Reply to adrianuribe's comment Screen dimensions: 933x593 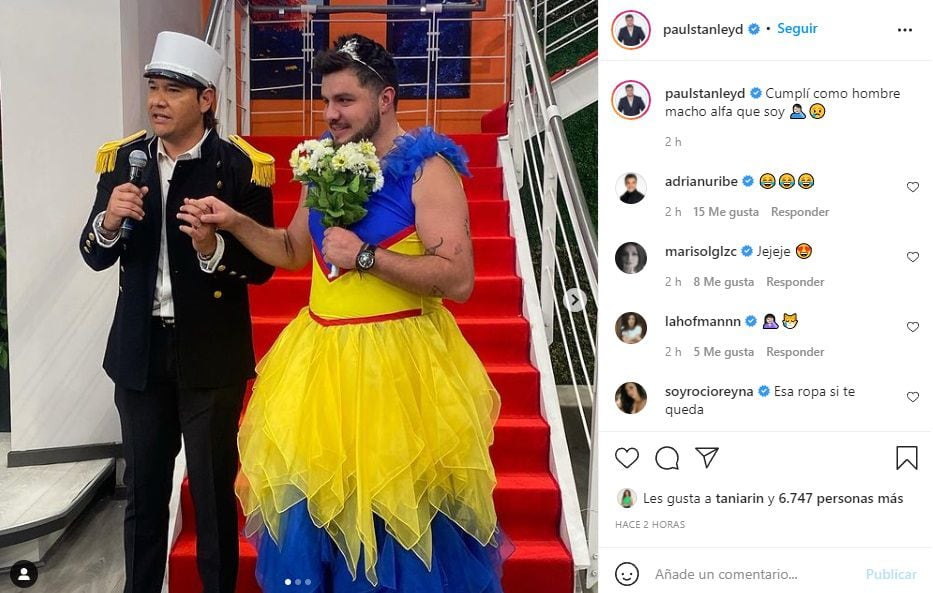coord(800,212)
